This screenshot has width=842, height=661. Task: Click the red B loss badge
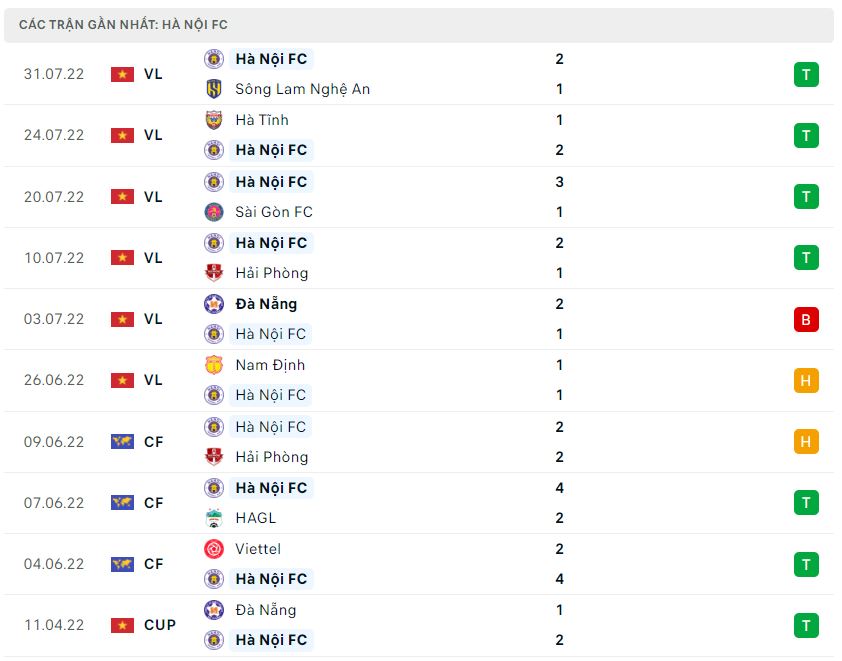tap(806, 319)
